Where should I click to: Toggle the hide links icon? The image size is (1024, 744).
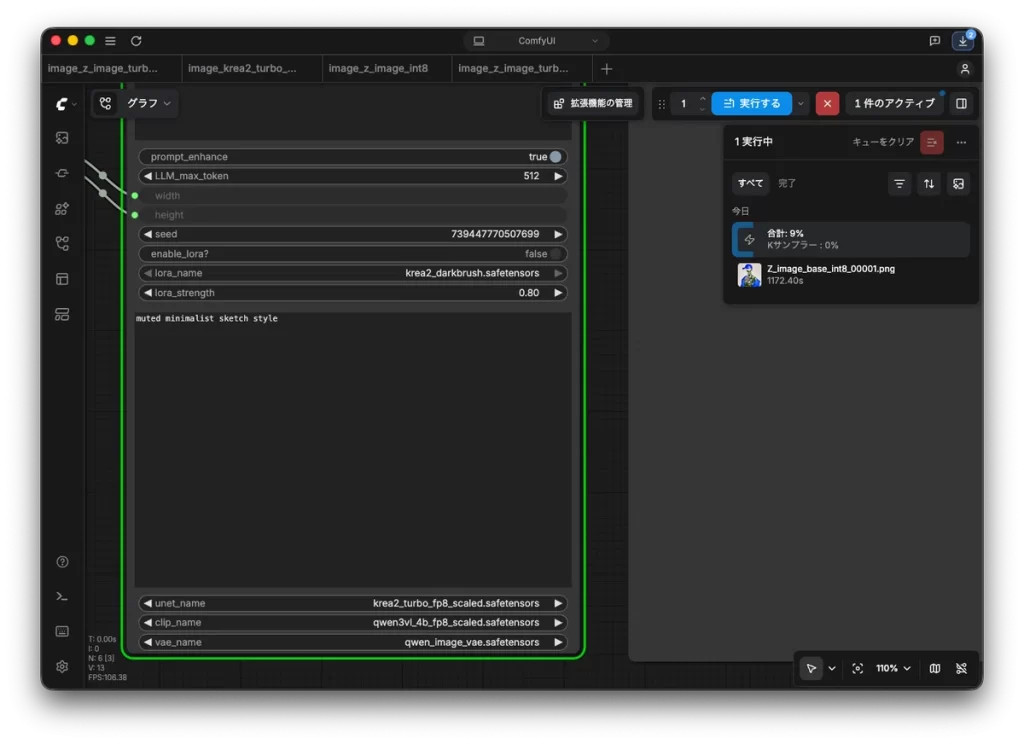click(961, 668)
